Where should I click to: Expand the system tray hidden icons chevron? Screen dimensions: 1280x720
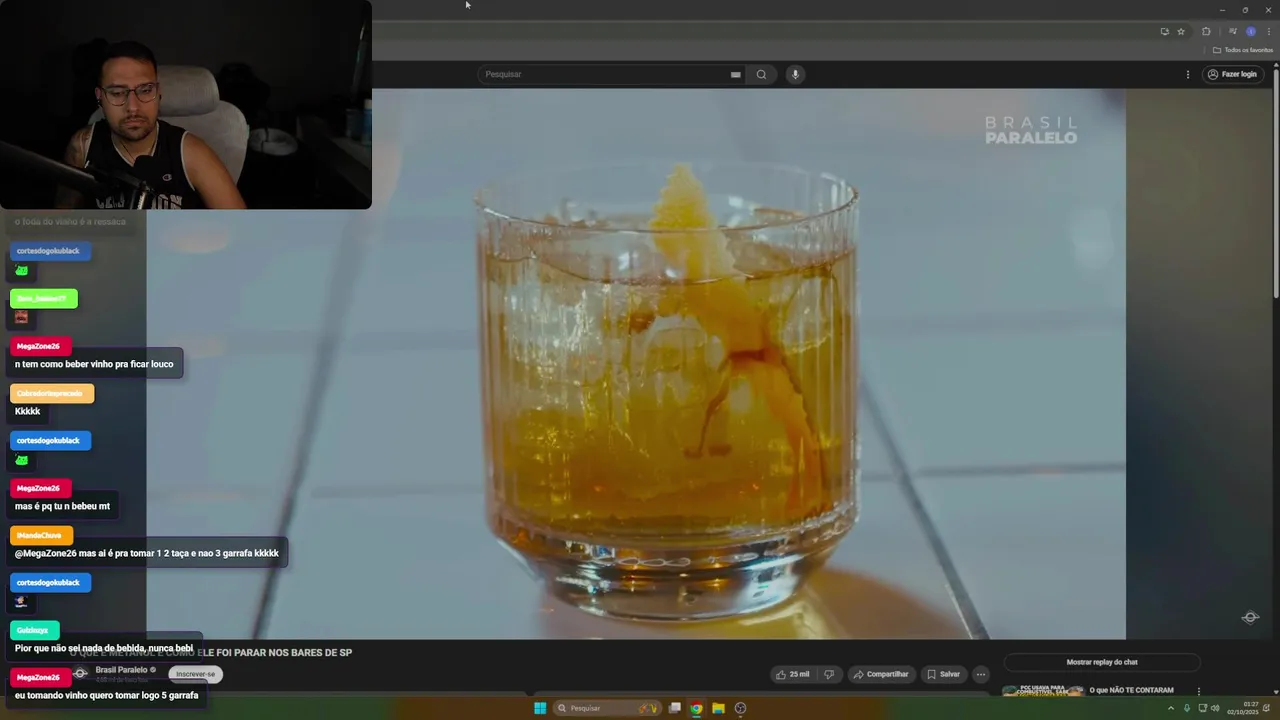pyautogui.click(x=1171, y=708)
